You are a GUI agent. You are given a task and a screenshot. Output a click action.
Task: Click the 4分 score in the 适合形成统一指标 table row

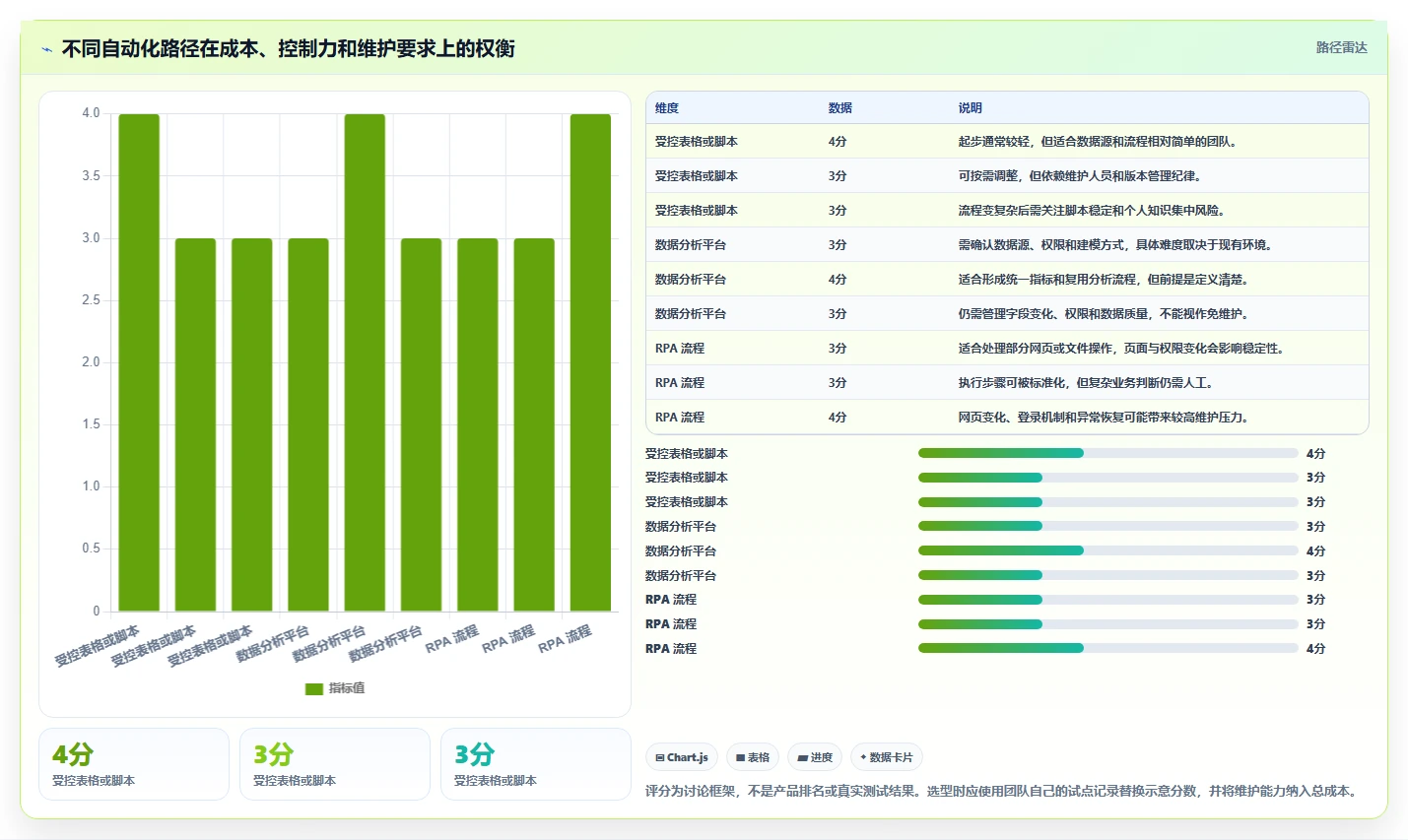point(838,280)
